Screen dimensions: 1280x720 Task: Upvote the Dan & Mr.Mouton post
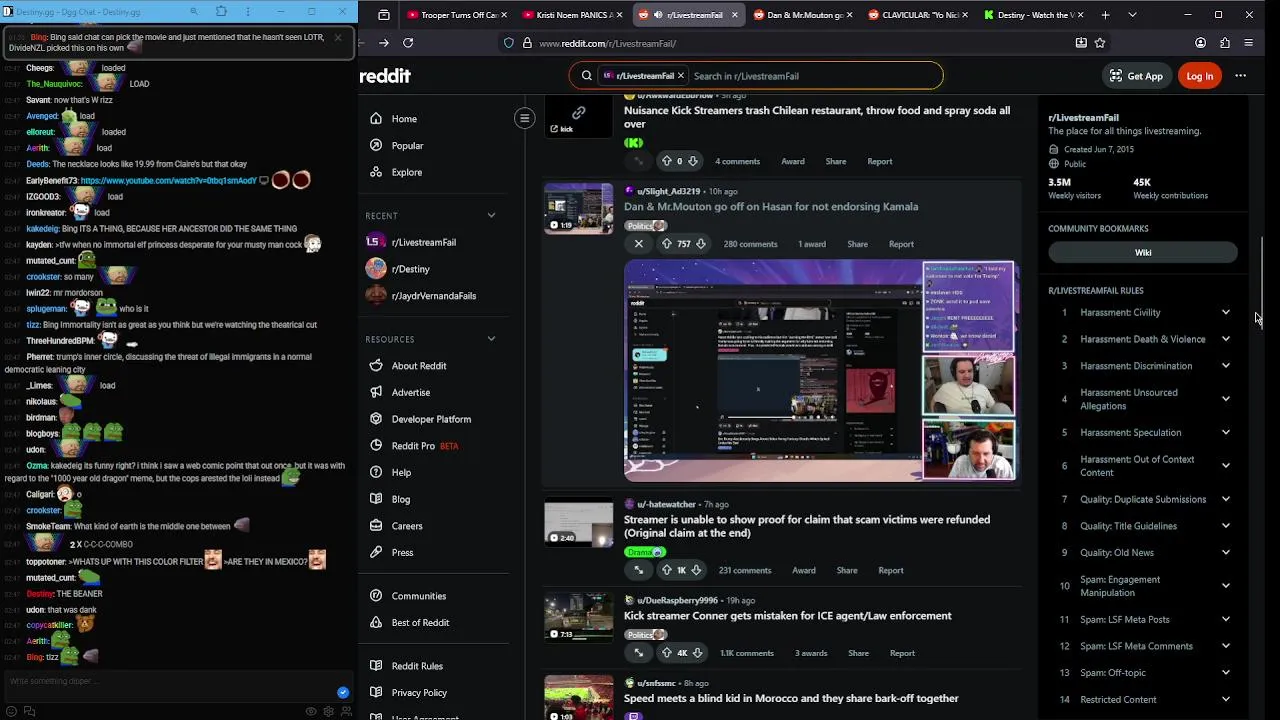click(667, 244)
